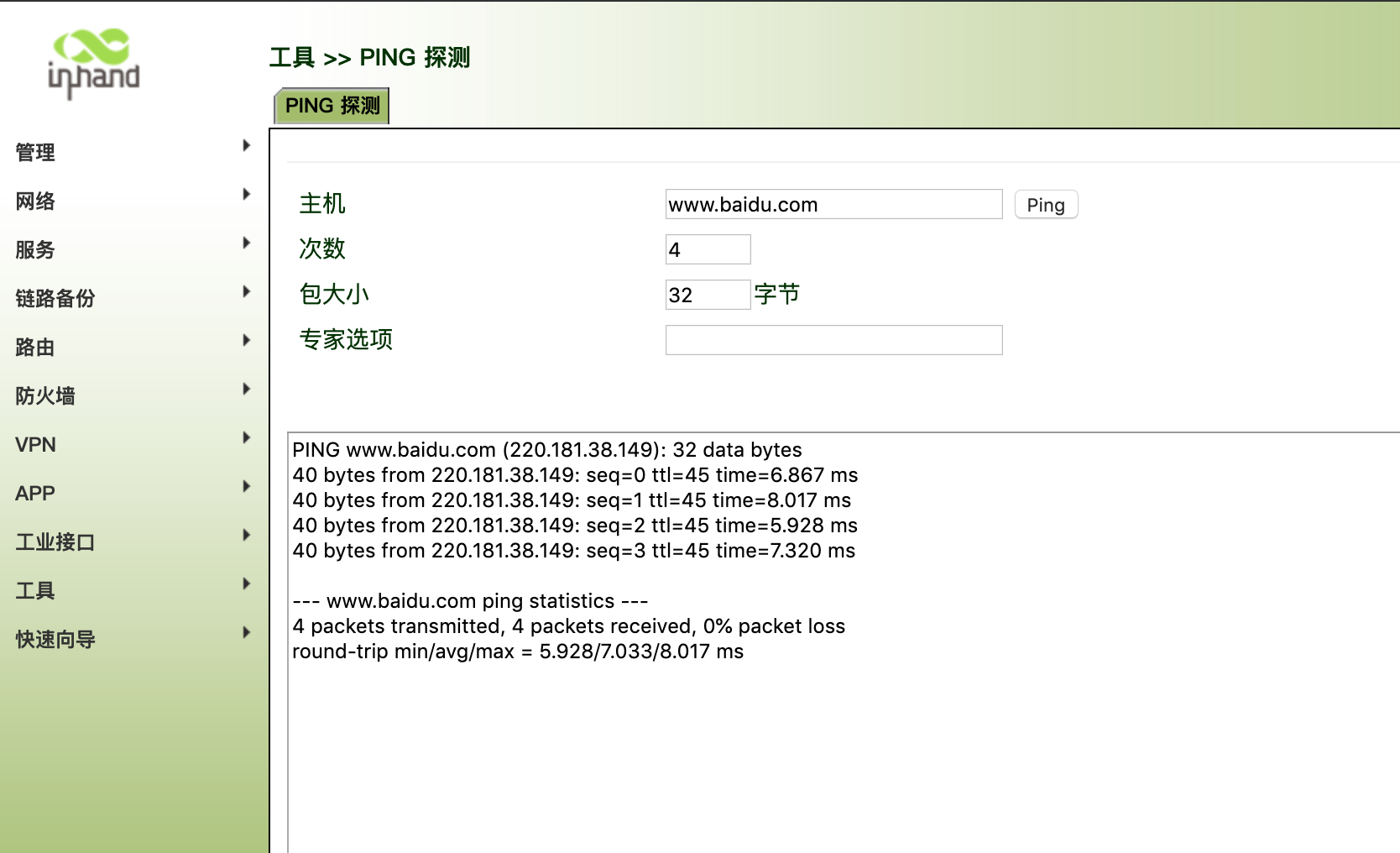
Task: Select the 次数 count input field
Action: [x=708, y=249]
